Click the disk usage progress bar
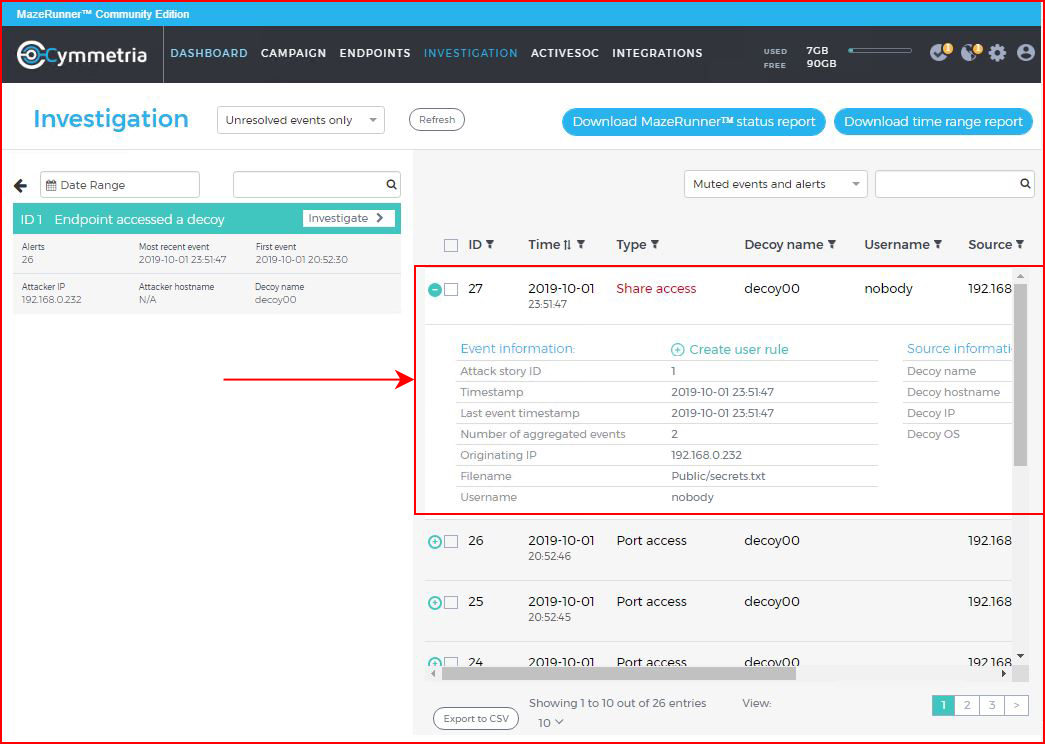Viewport: 1045px width, 744px height. (880, 51)
